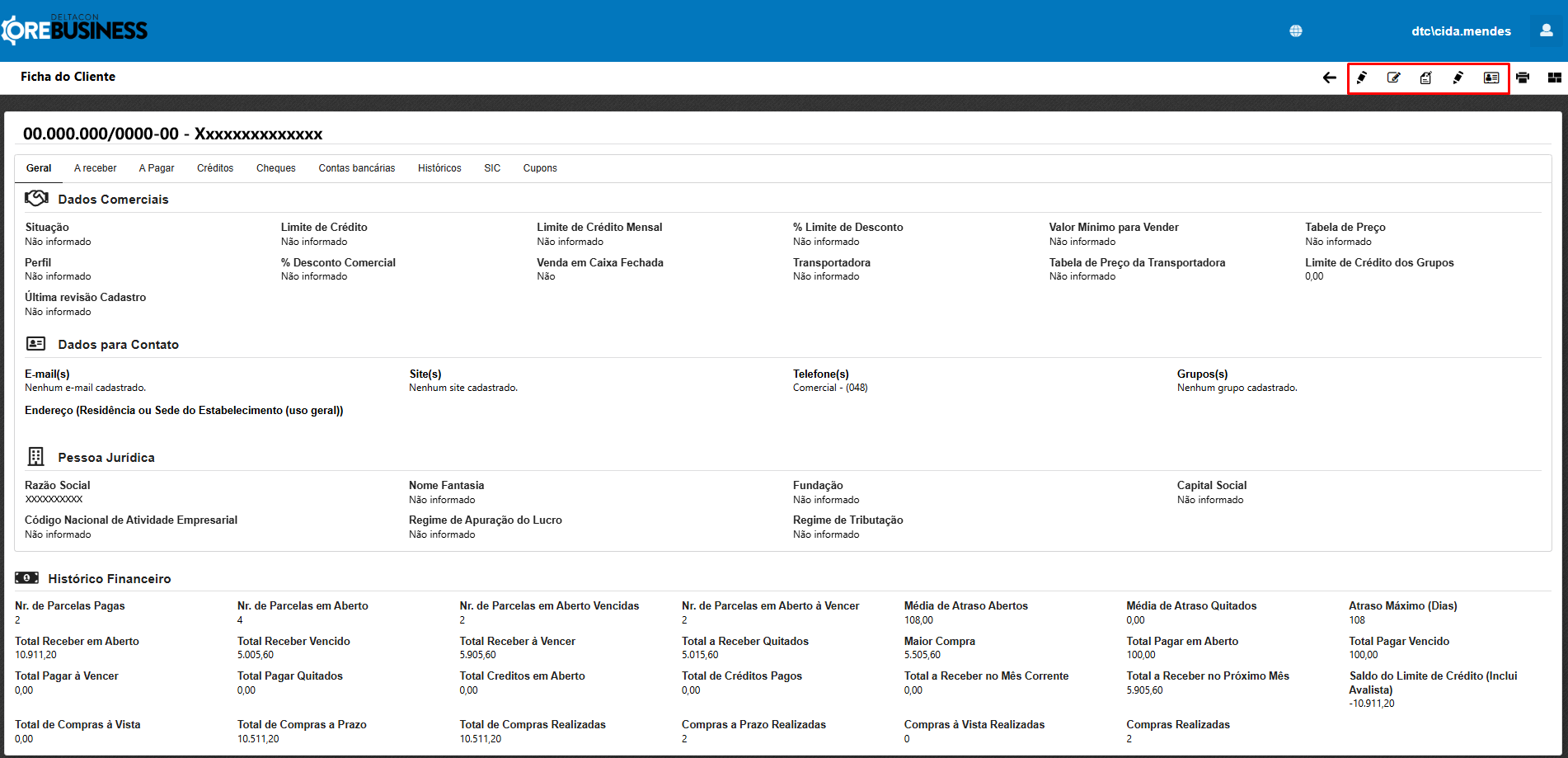Click the back arrow icon
The image size is (1568, 758).
coord(1329,78)
